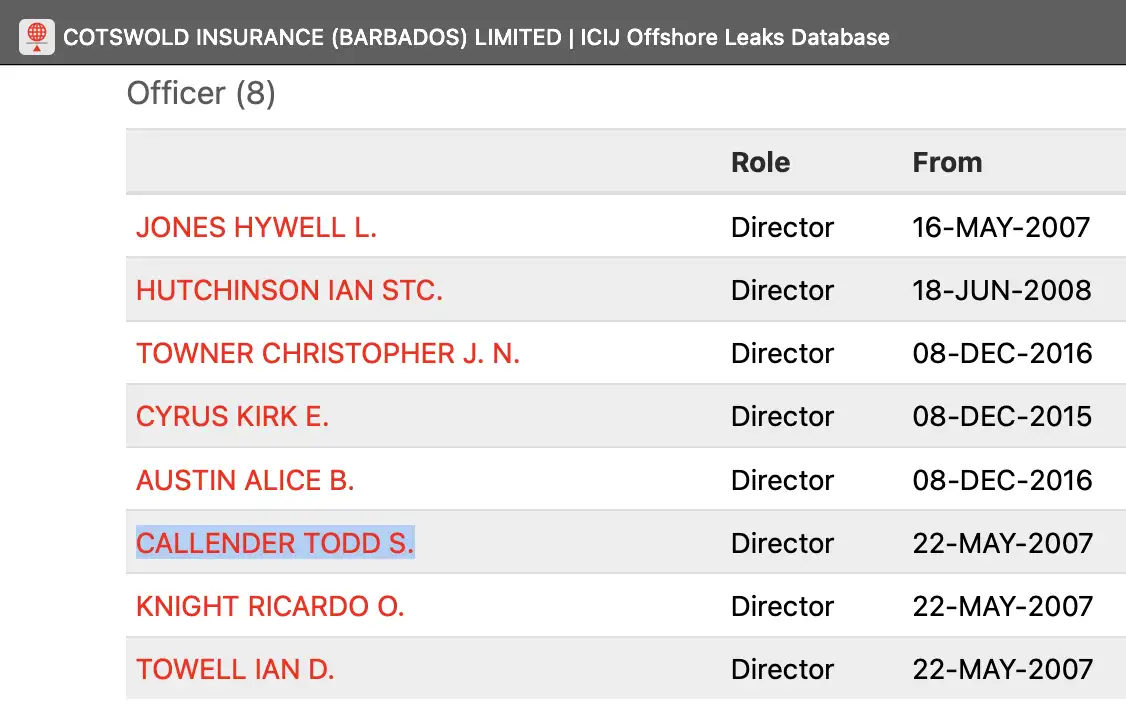Click the From date for TOWELL IAN D.
This screenshot has width=1126, height=718.
pyautogui.click(x=1002, y=669)
